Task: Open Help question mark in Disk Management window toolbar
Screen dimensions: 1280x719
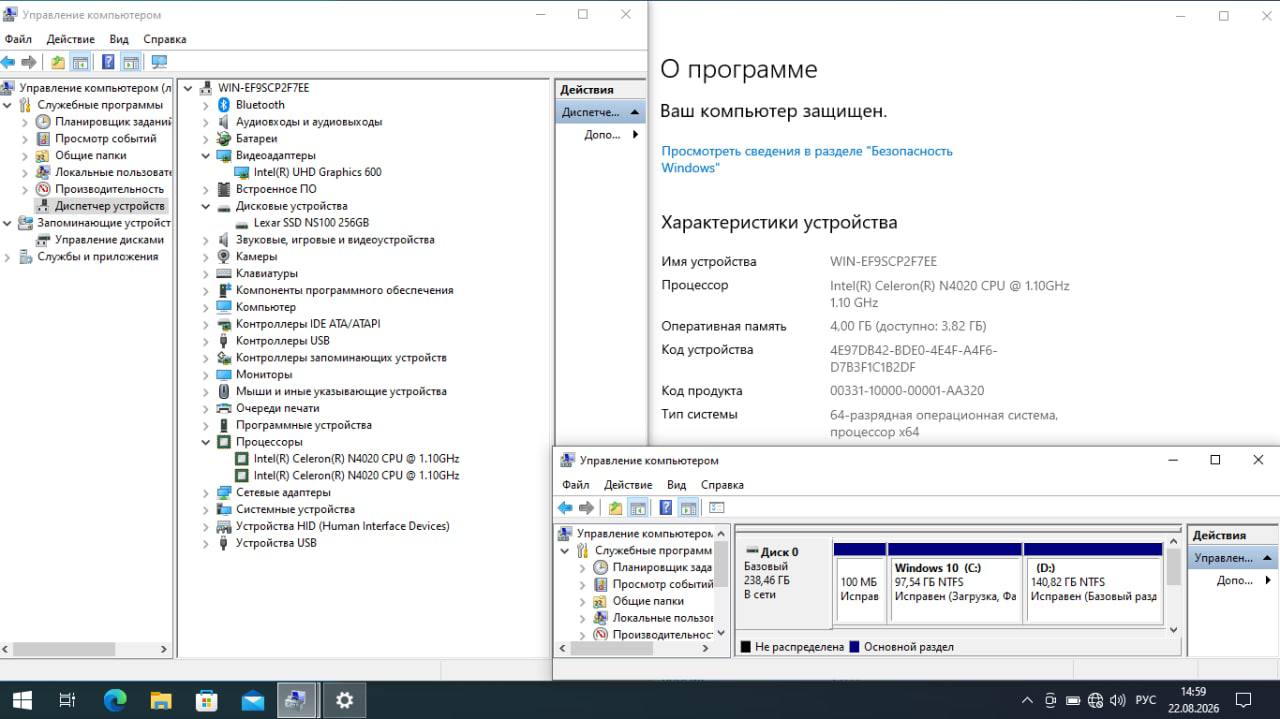Action: coord(665,508)
